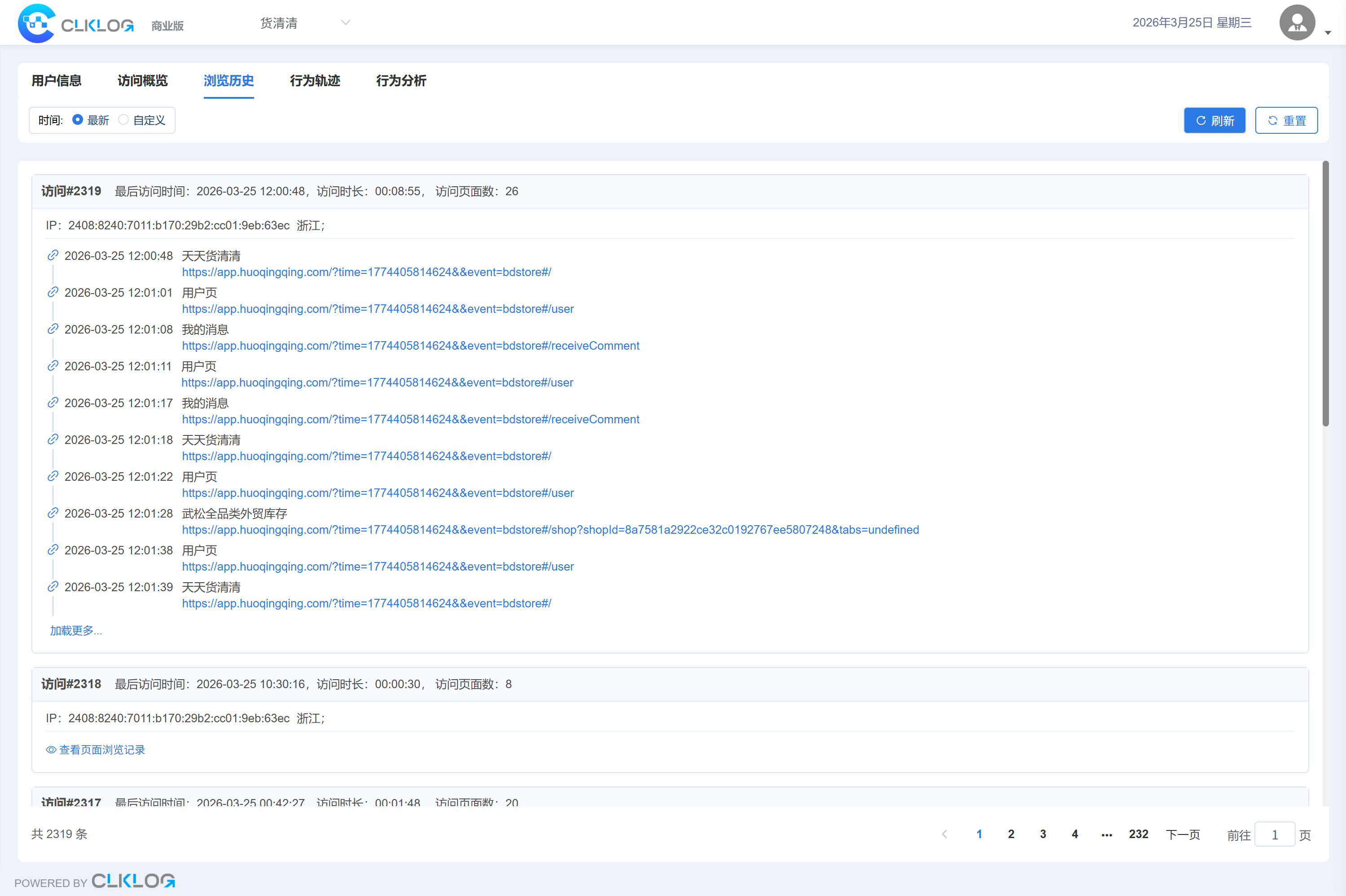Open the receiveComment URL at 12:01:17
Screen dimensions: 1346x896
pyautogui.click(x=410, y=419)
